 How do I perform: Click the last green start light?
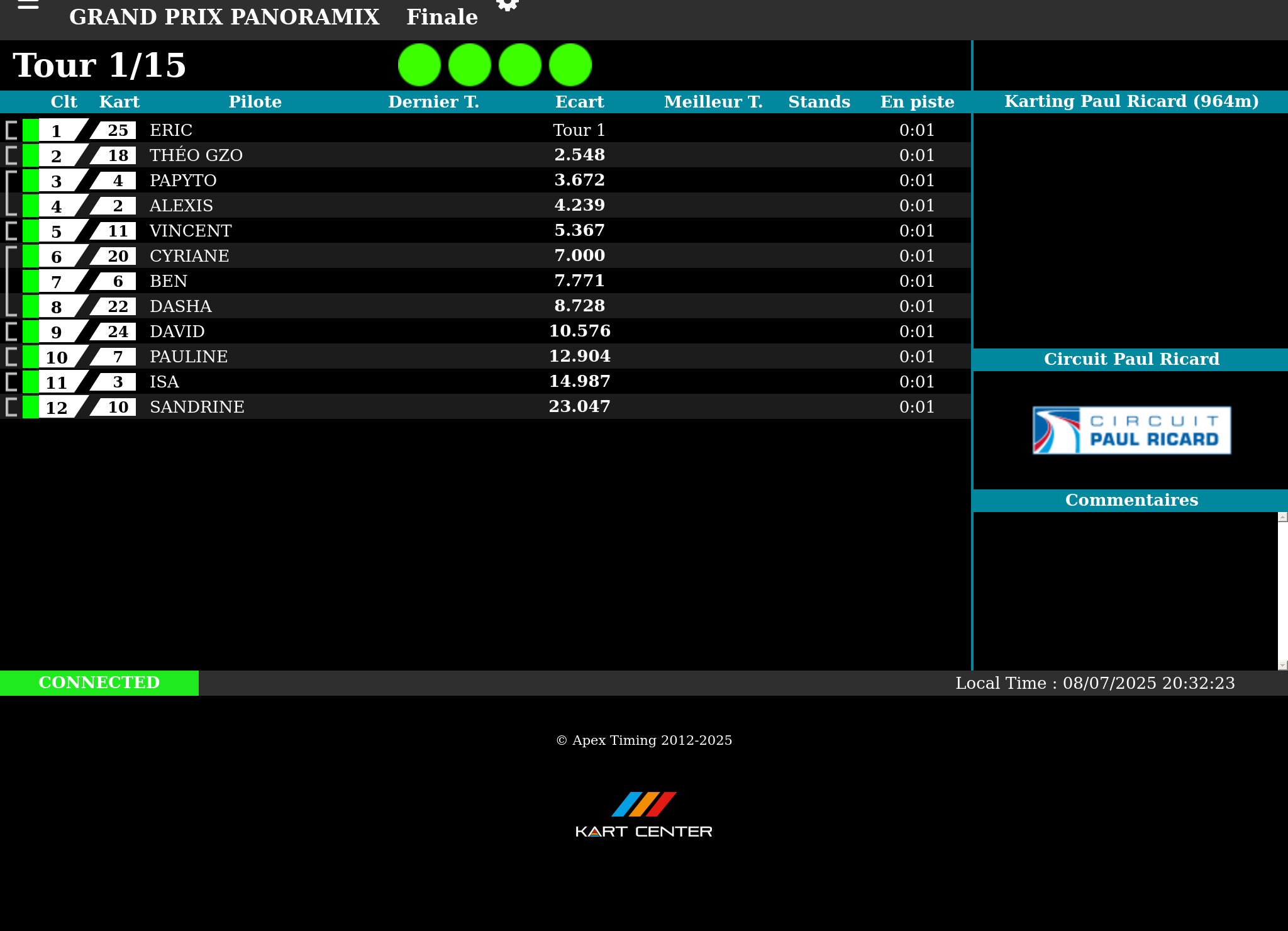pos(570,65)
